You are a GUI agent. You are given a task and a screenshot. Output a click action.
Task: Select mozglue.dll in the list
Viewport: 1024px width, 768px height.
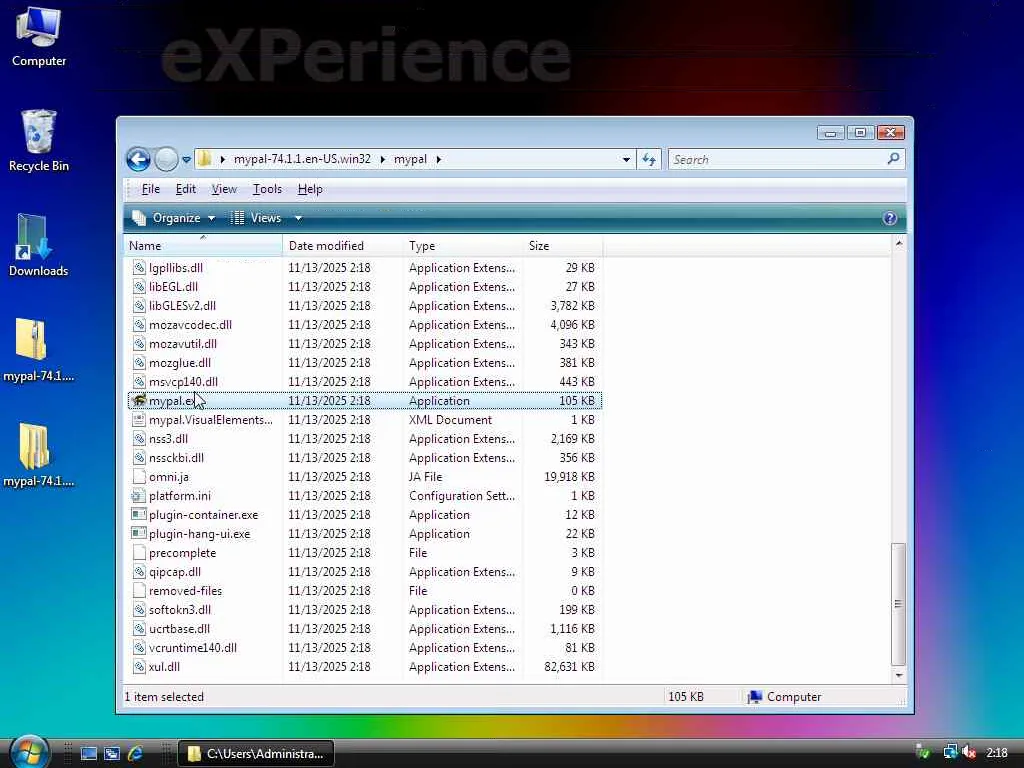click(180, 362)
